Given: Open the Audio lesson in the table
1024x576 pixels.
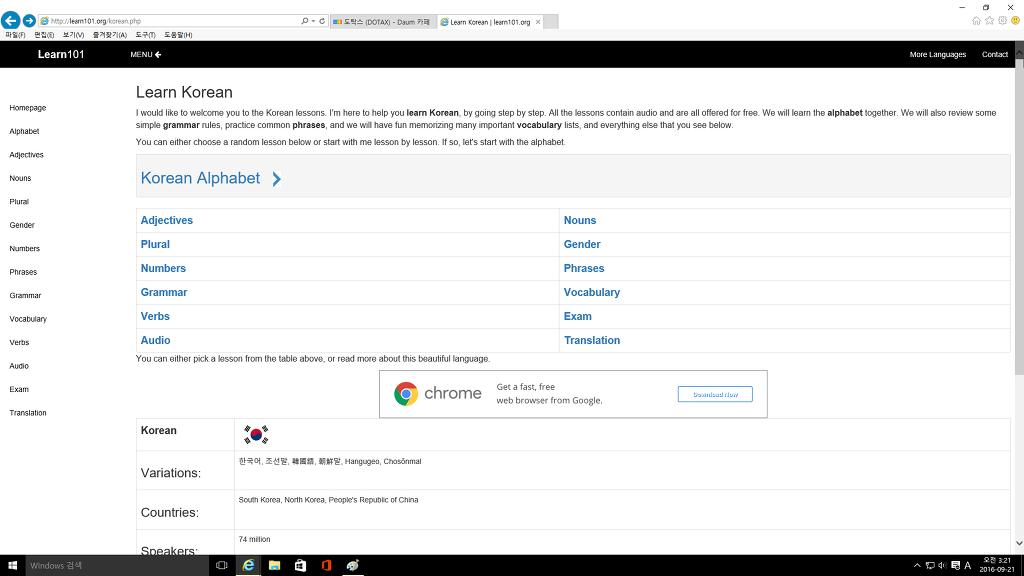Looking at the screenshot, I should pyautogui.click(x=155, y=340).
